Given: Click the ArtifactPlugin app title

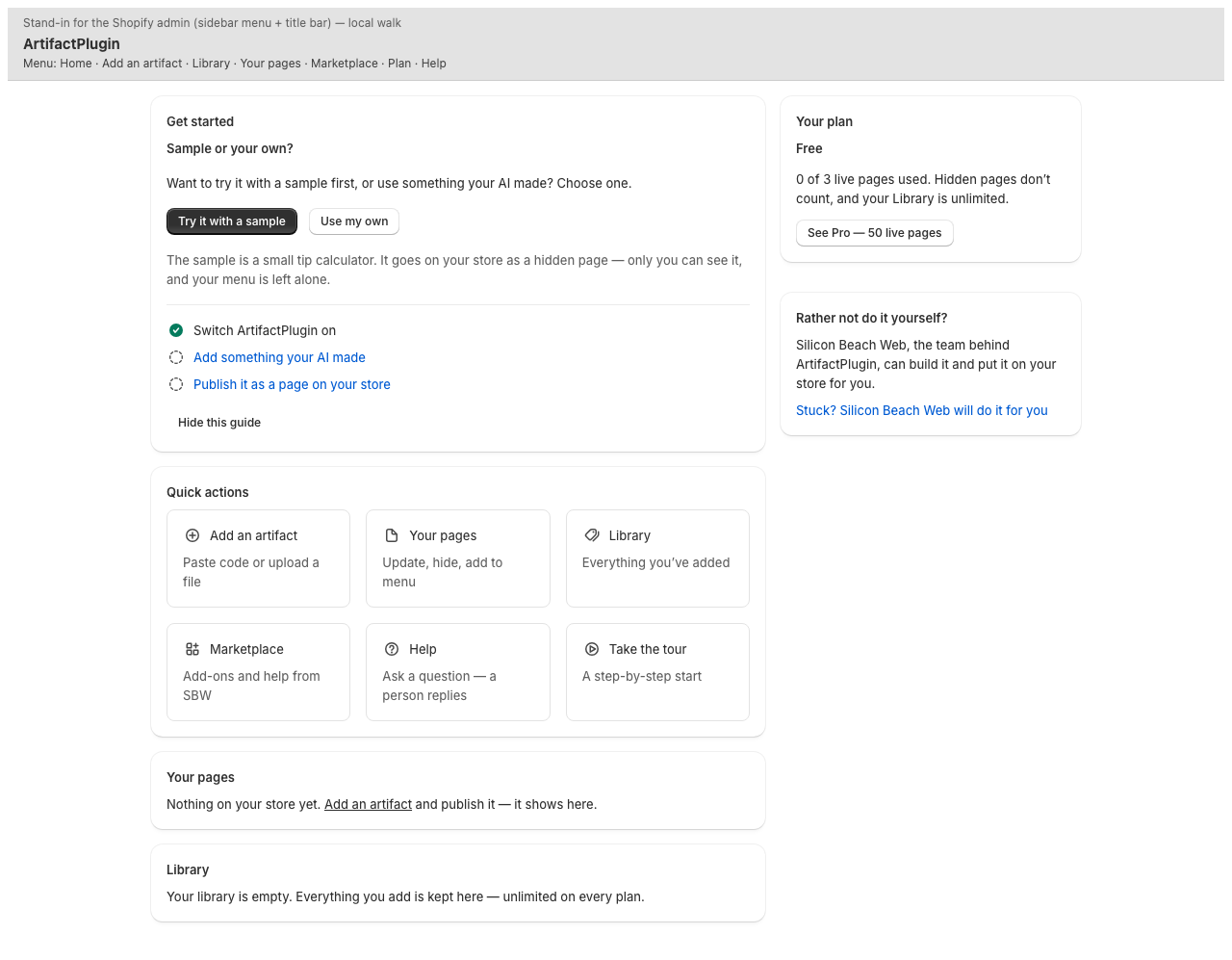Looking at the screenshot, I should pos(71,43).
